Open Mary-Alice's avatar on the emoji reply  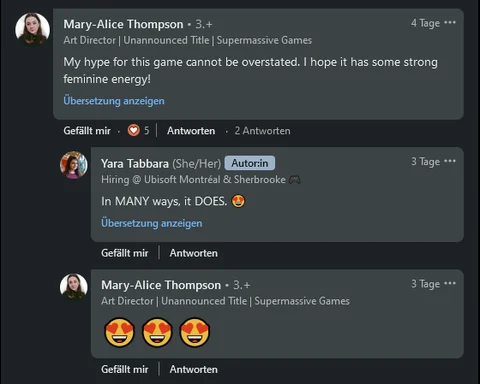[74, 287]
